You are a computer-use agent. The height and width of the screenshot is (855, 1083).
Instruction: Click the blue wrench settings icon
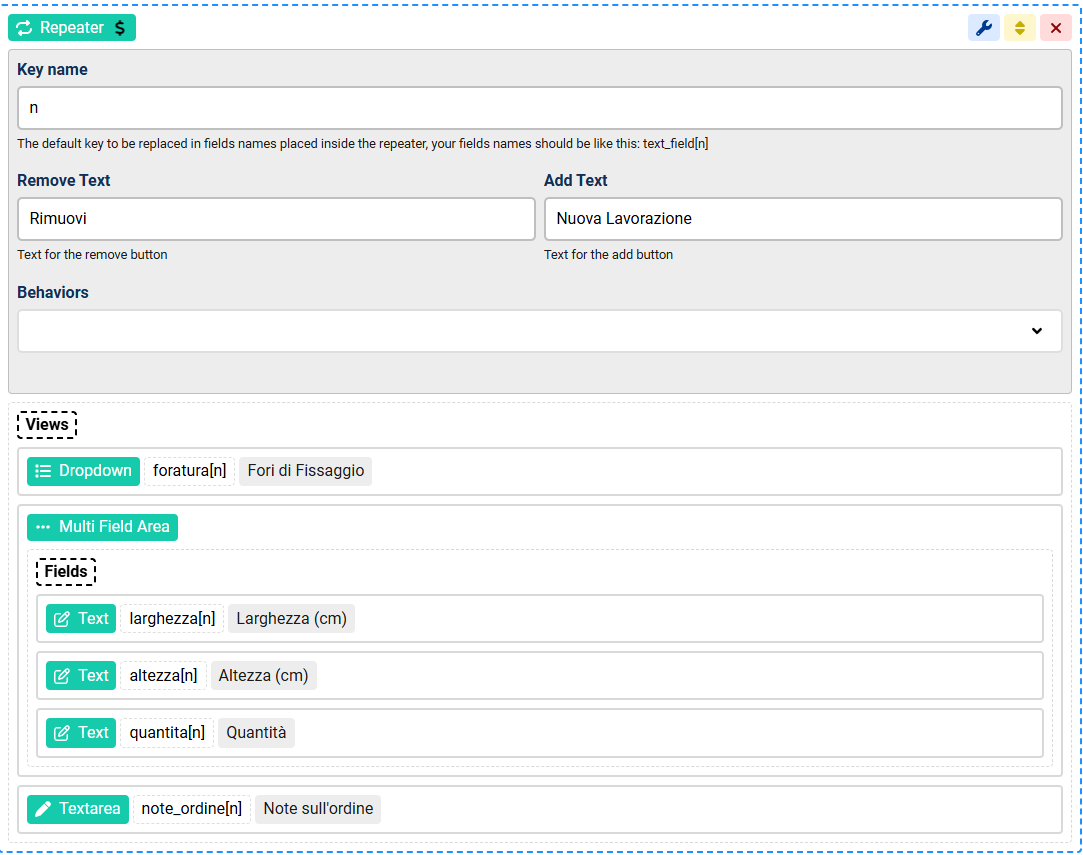[x=984, y=28]
